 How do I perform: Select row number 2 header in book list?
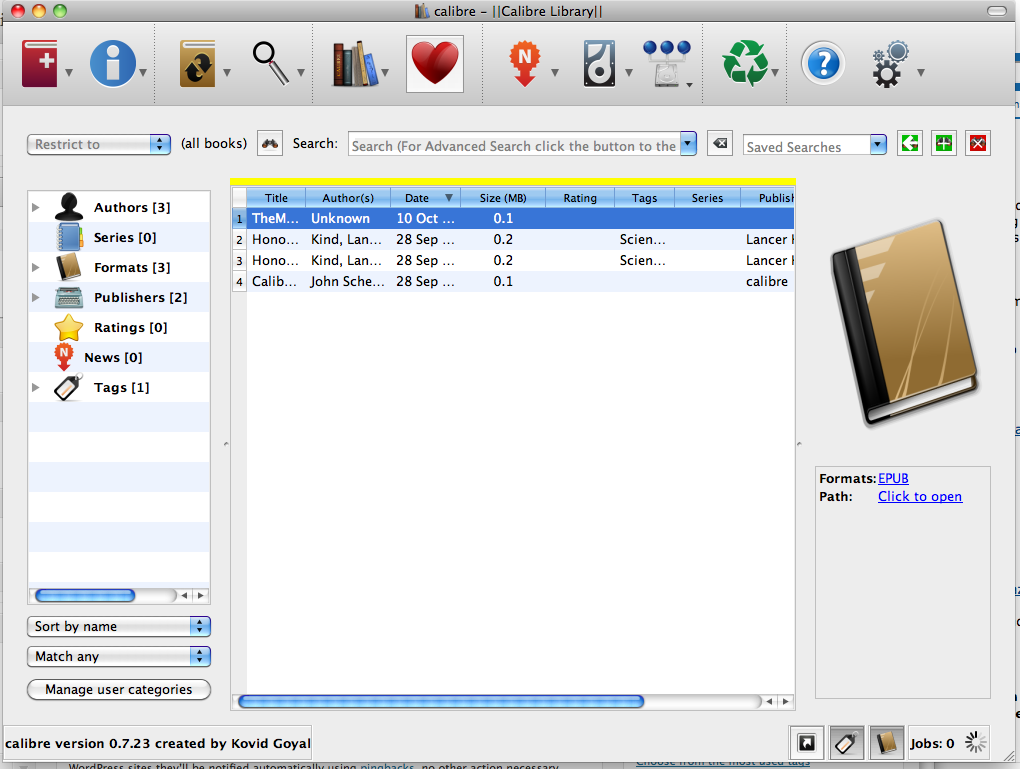(239, 240)
